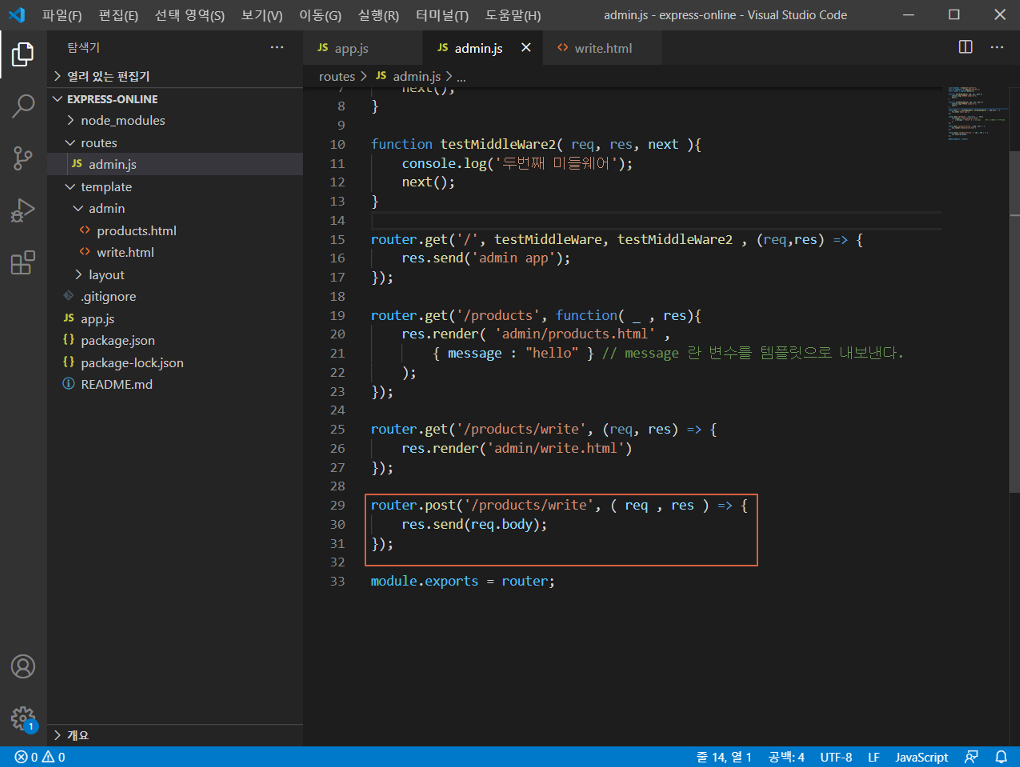Open the .gitignore file
Screen dimensions: 1020x767
click(x=176, y=297)
